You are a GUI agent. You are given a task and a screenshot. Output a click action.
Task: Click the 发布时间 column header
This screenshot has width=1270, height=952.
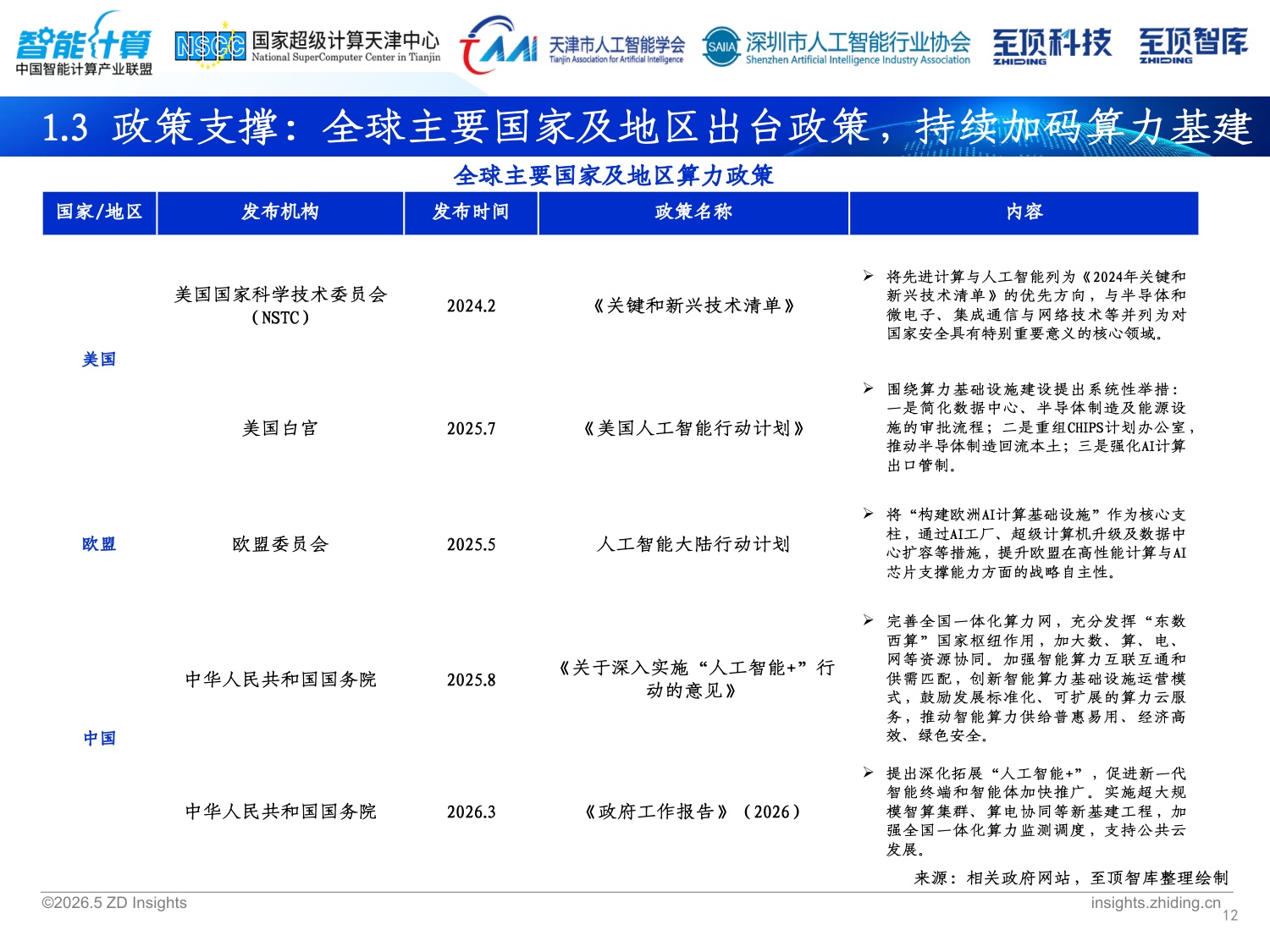471,212
